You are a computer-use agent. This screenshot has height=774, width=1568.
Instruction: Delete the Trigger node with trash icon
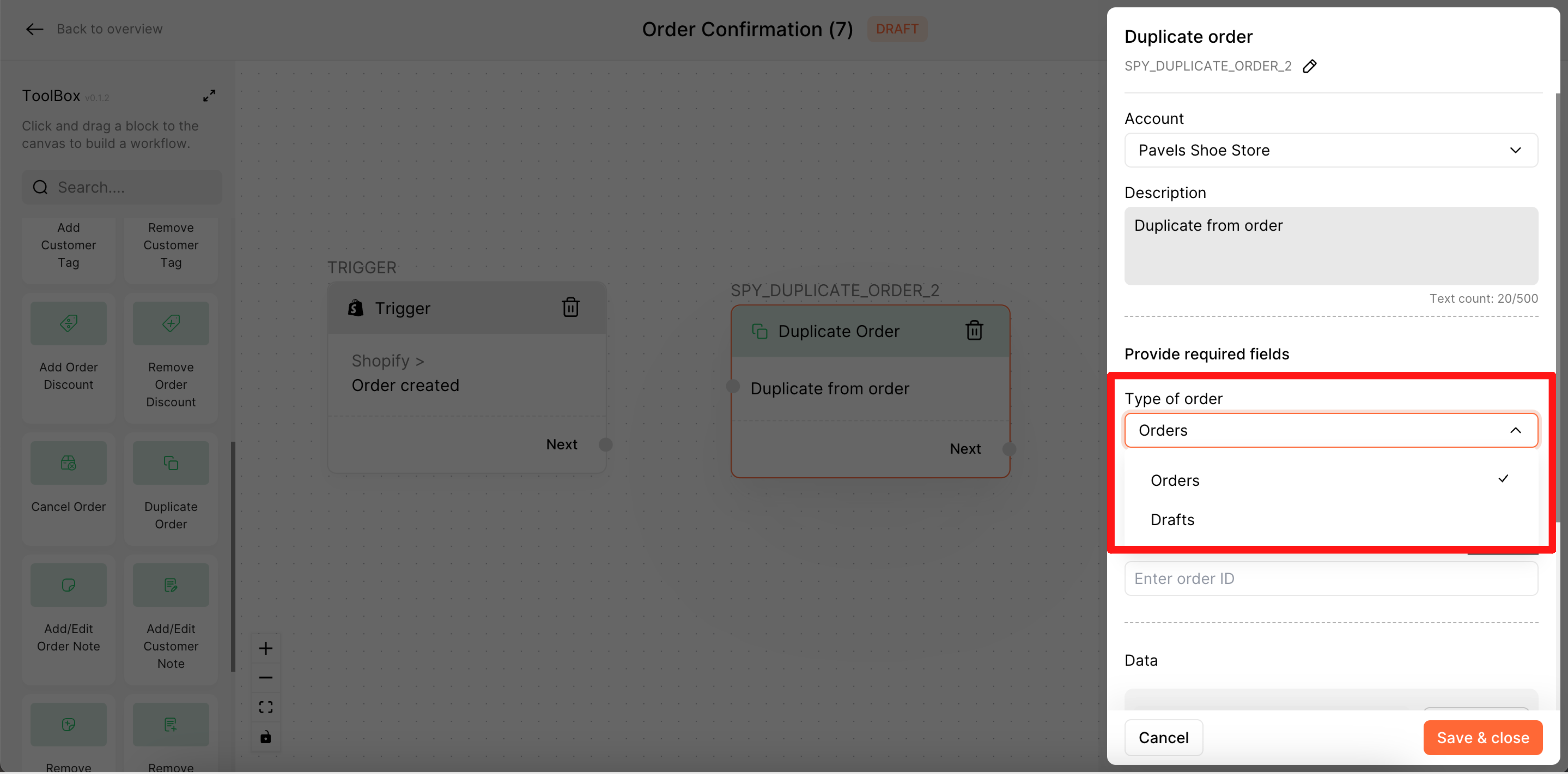tap(570, 307)
